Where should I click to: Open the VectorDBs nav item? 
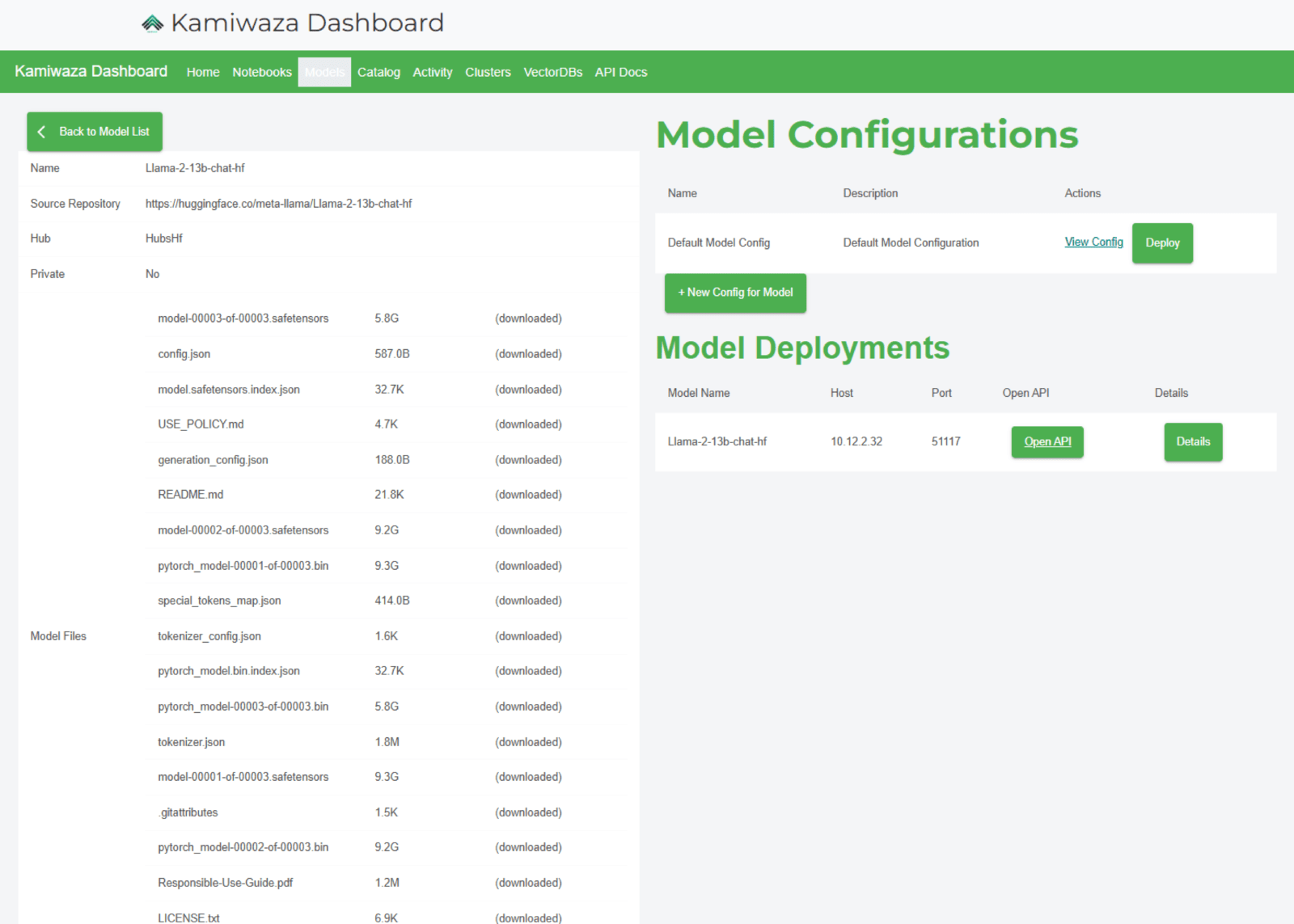point(553,72)
